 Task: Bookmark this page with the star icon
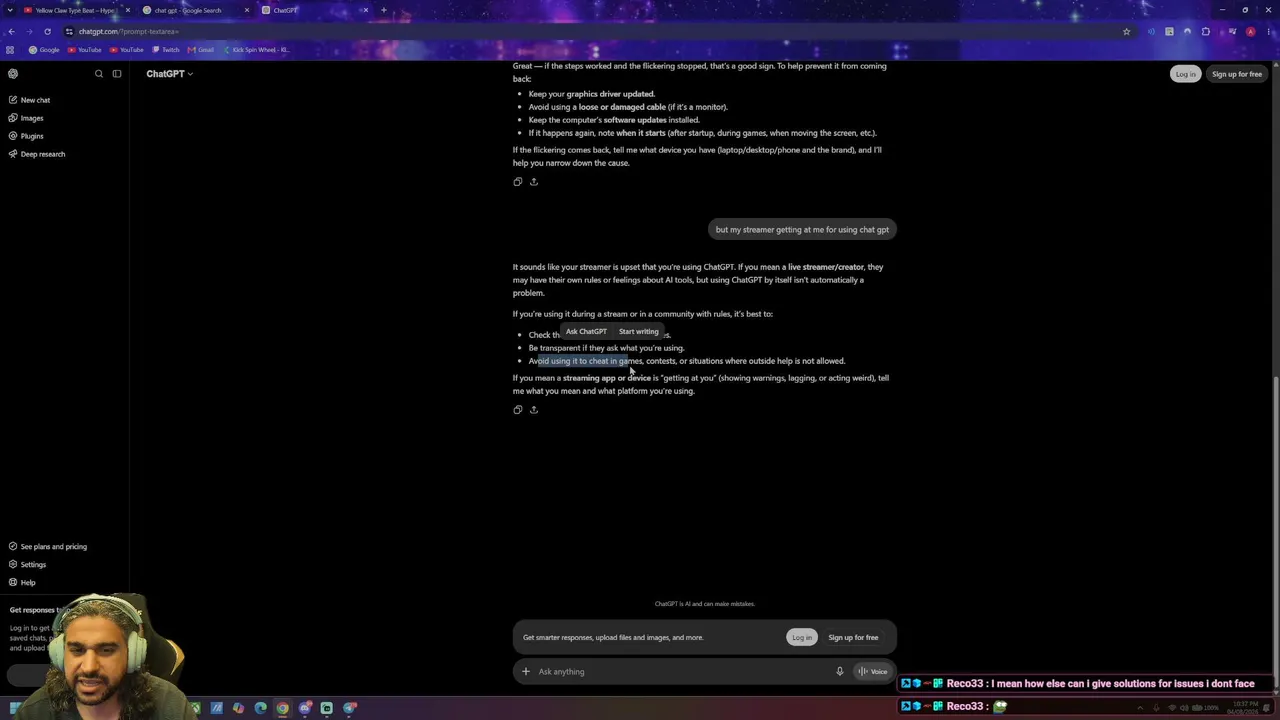1126,32
